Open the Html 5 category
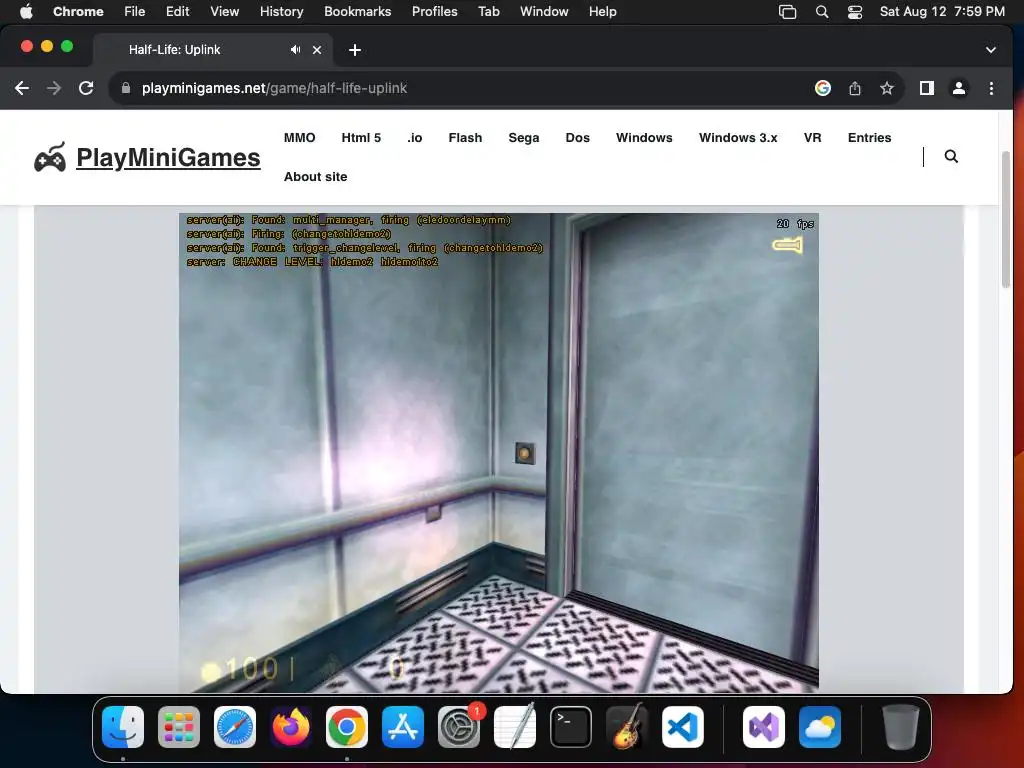This screenshot has width=1024, height=768. (x=361, y=138)
